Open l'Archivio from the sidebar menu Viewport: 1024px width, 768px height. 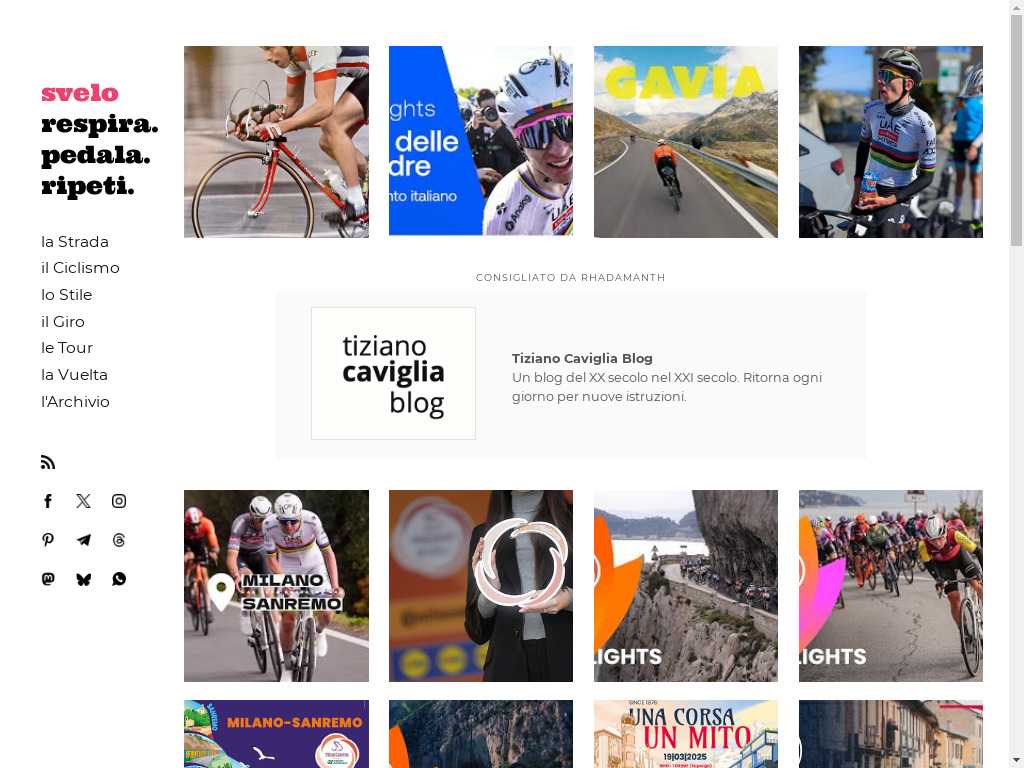tap(75, 402)
